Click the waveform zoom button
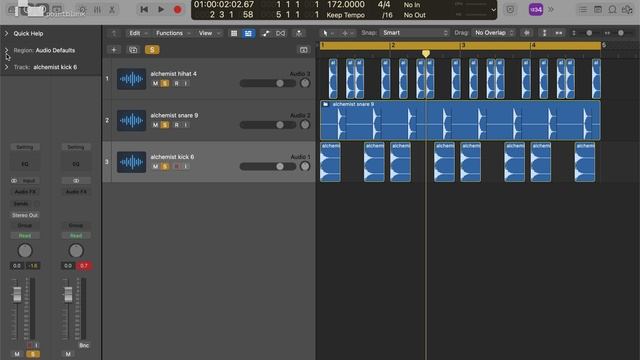 (x=527, y=33)
